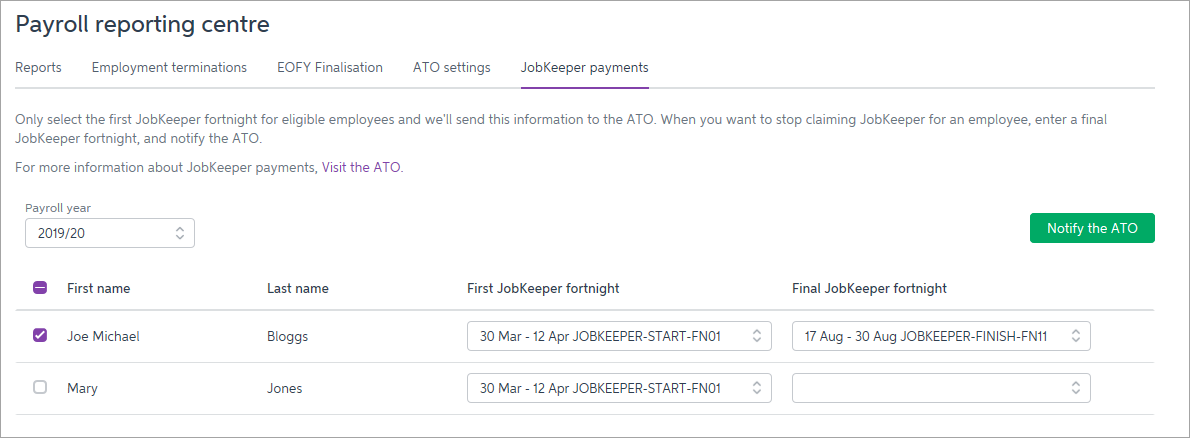Viewport: 1190px width, 438px height.
Task: Click the Last name column header
Action: point(297,289)
